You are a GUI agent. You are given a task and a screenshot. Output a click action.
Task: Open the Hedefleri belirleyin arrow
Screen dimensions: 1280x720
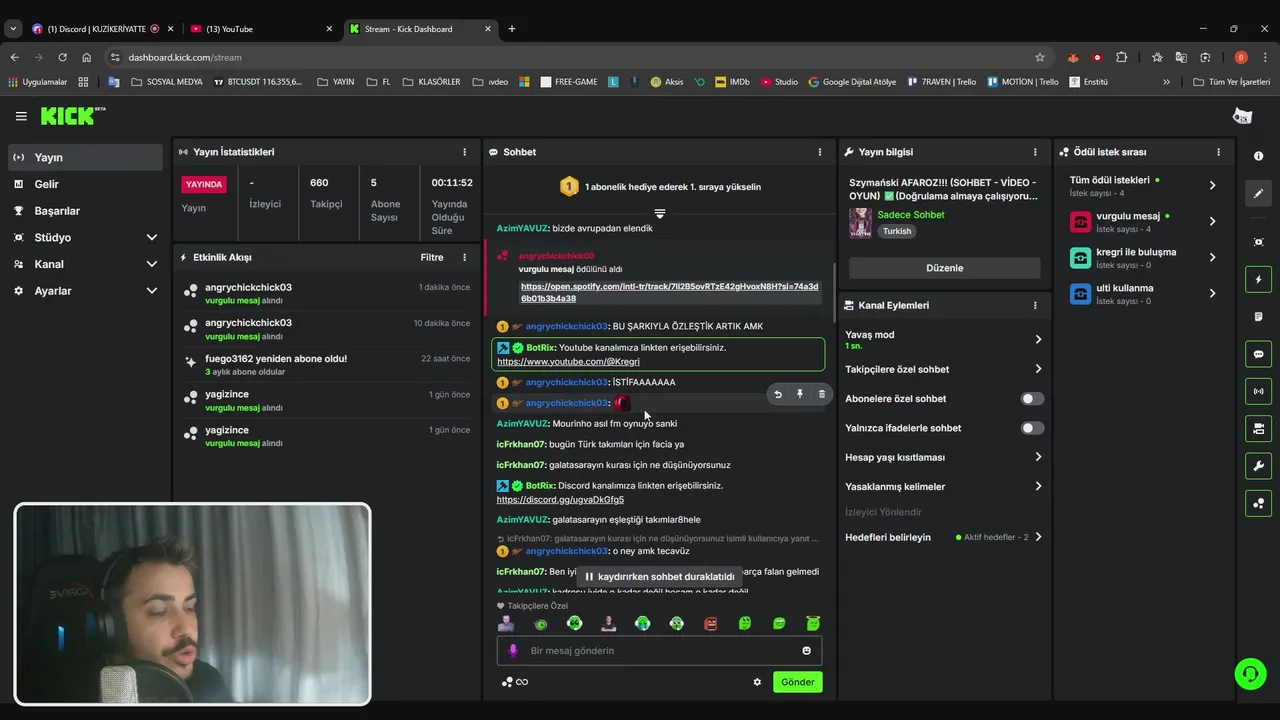[x=1038, y=537]
